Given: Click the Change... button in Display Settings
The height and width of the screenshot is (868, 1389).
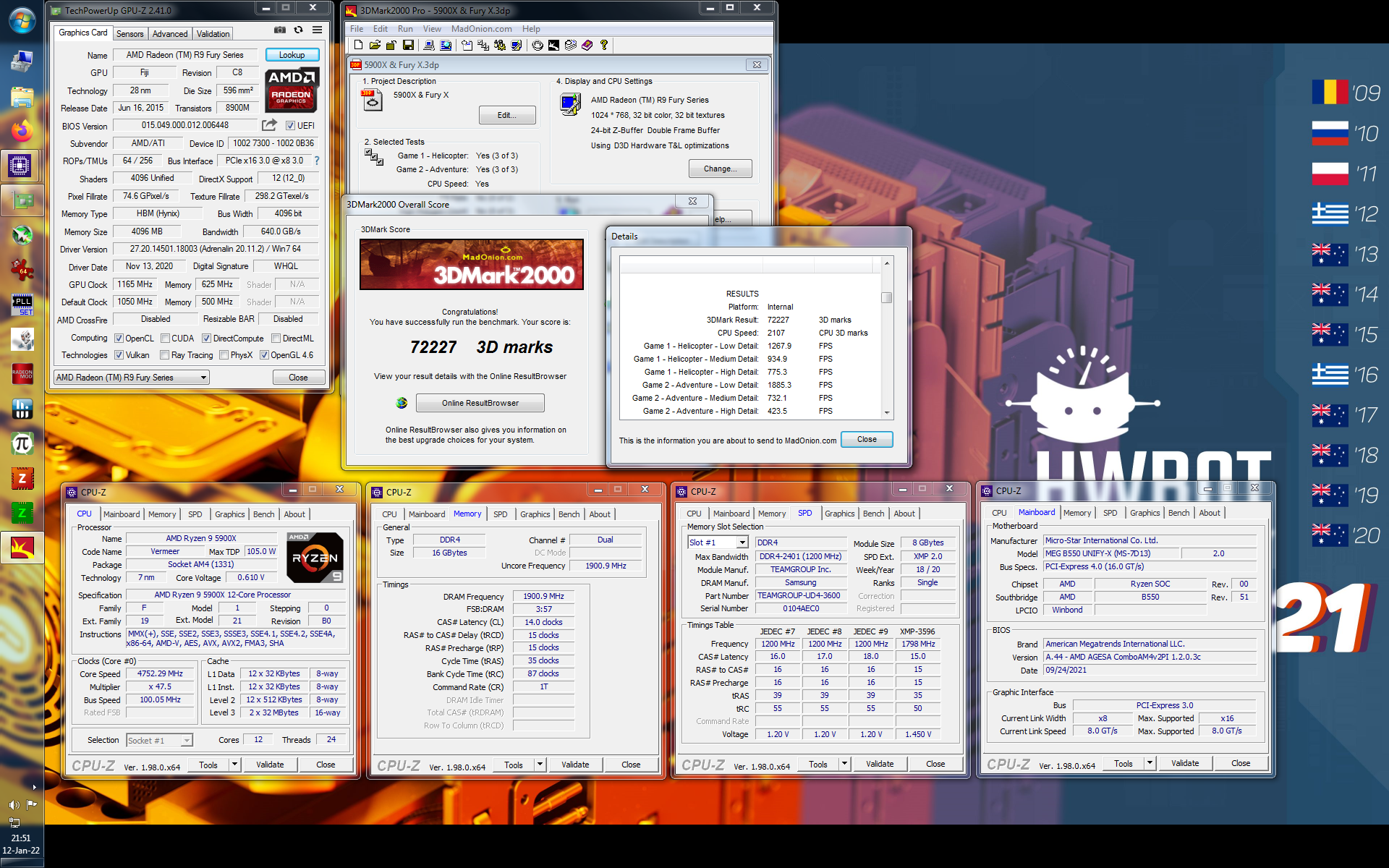Looking at the screenshot, I should [x=720, y=169].
